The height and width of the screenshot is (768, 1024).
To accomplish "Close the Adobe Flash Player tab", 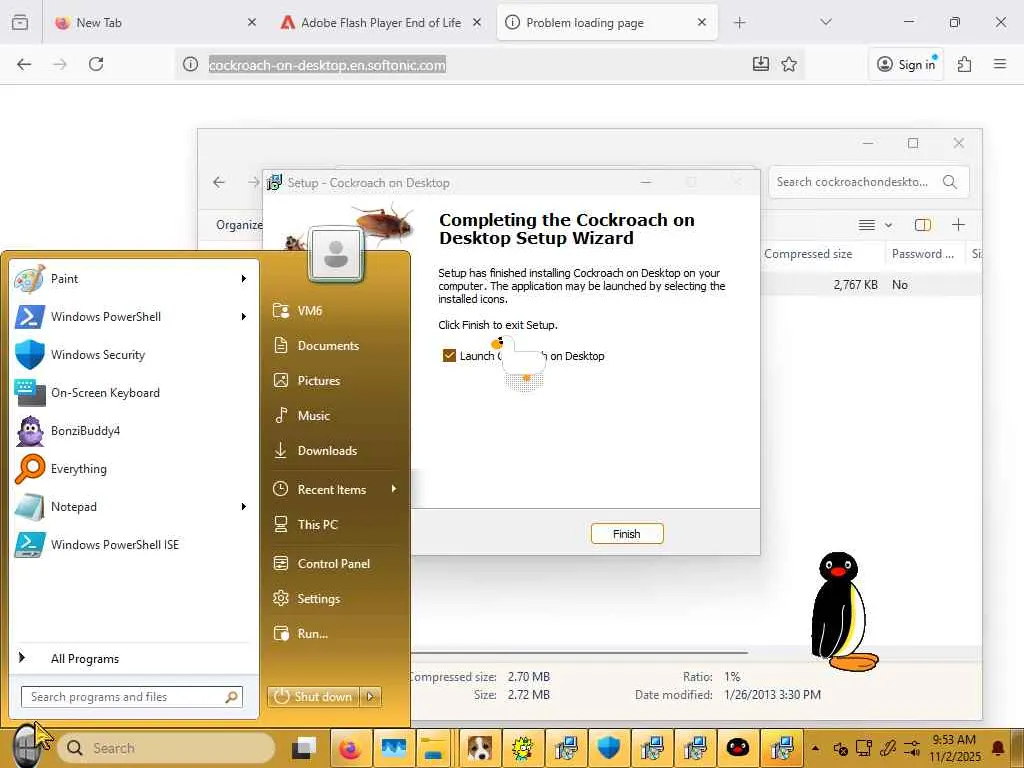I will (x=477, y=23).
